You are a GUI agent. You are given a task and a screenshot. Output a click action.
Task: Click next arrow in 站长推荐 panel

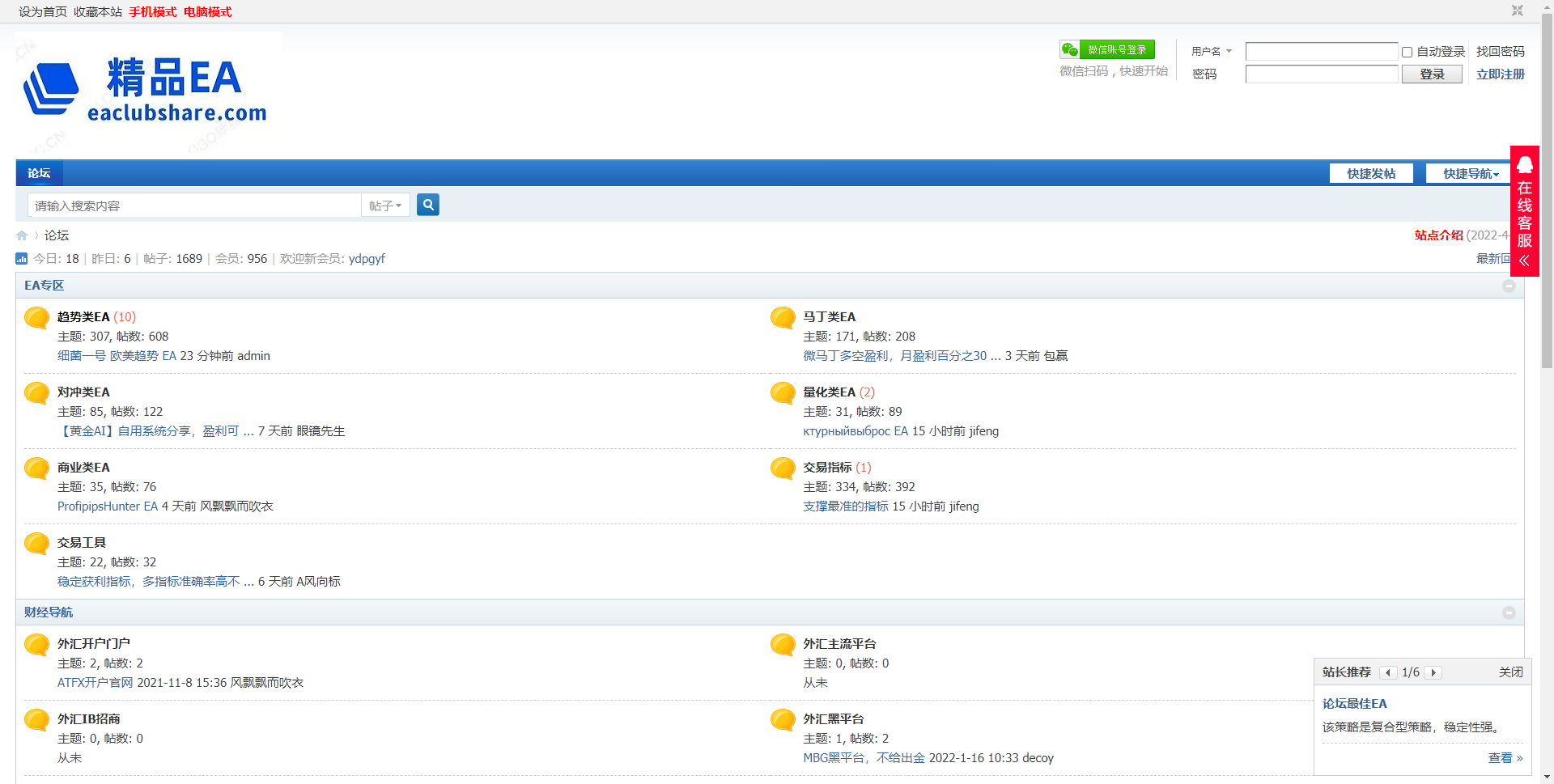click(1433, 672)
